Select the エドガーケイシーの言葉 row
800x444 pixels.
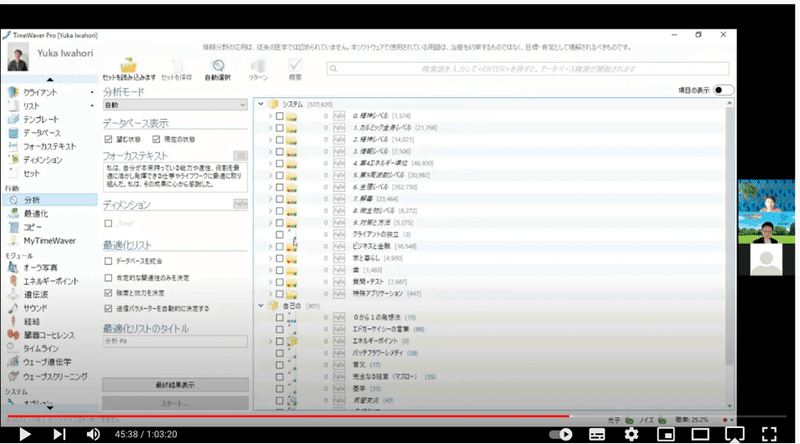coord(381,329)
